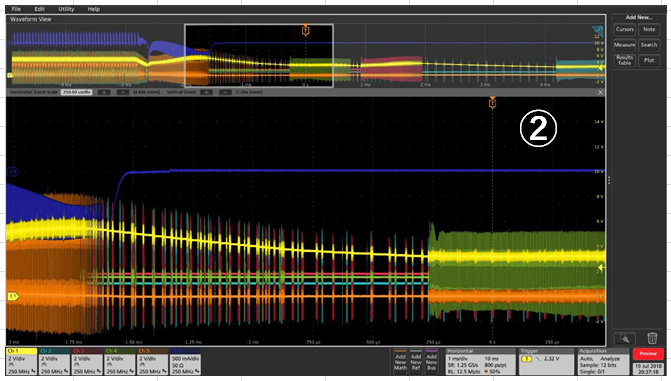The height and width of the screenshot is (381, 671).
Task: Click the zoom magnifier icon in sidebar
Action: click(624, 338)
